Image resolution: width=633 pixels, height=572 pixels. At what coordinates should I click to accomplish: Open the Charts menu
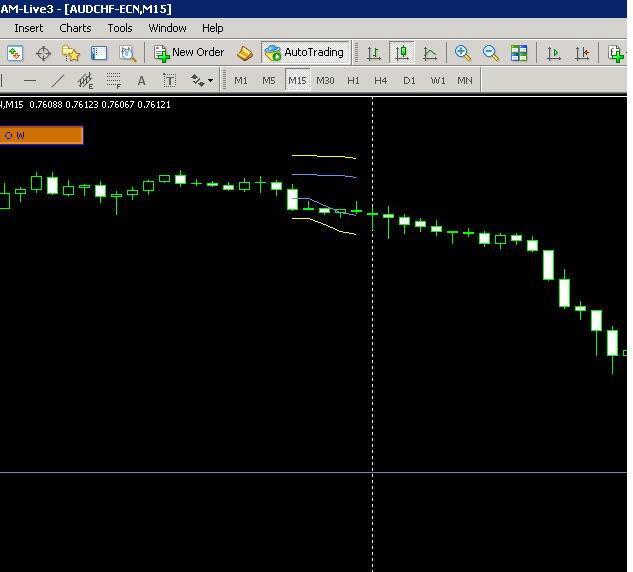(x=75, y=28)
